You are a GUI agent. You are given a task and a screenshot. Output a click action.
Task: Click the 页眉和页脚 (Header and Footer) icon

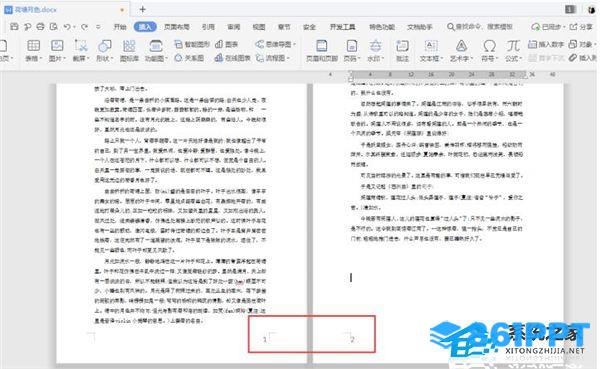(322, 46)
